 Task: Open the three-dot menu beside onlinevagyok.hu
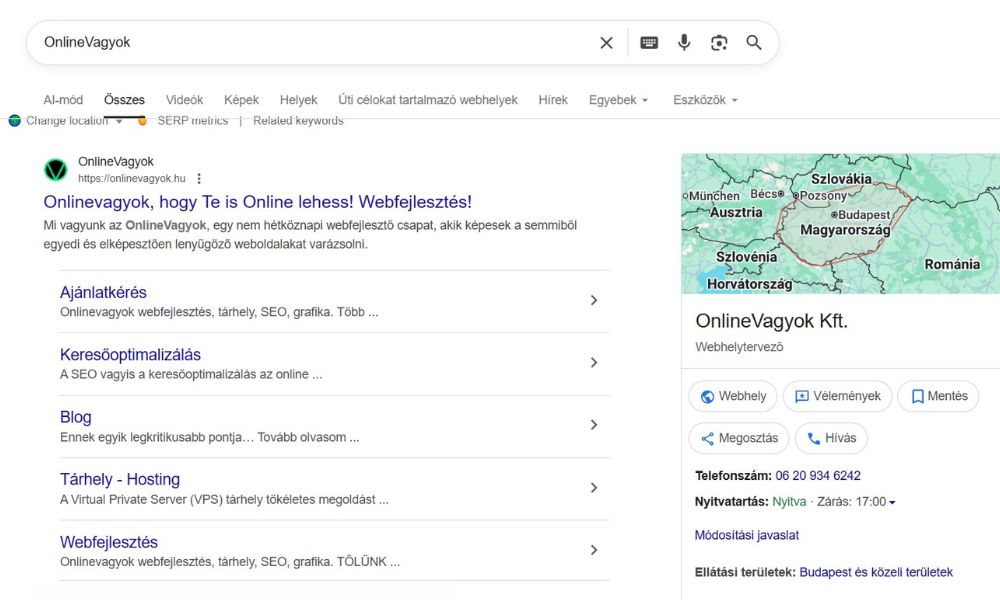pos(199,177)
